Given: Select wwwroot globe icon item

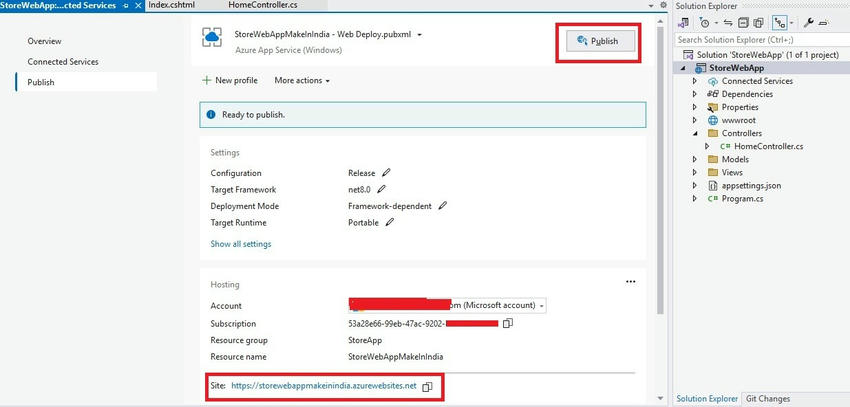Looking at the screenshot, I should pos(713,120).
